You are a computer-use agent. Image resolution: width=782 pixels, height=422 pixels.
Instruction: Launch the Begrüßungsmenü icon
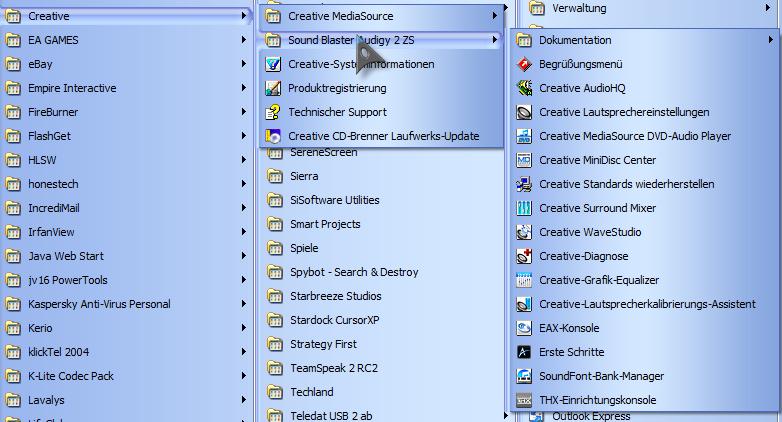coord(524,64)
